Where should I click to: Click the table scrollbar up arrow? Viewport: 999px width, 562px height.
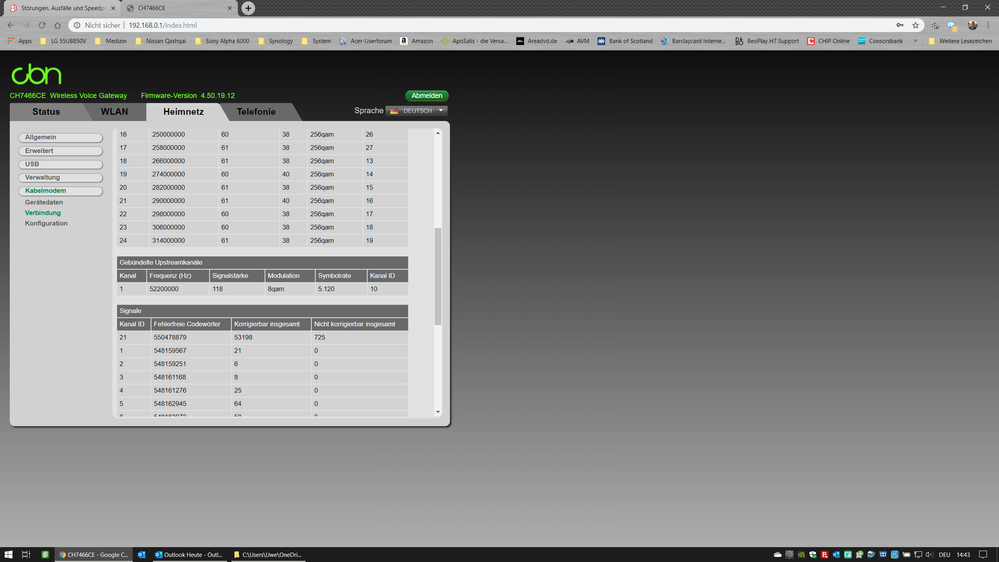[438, 133]
